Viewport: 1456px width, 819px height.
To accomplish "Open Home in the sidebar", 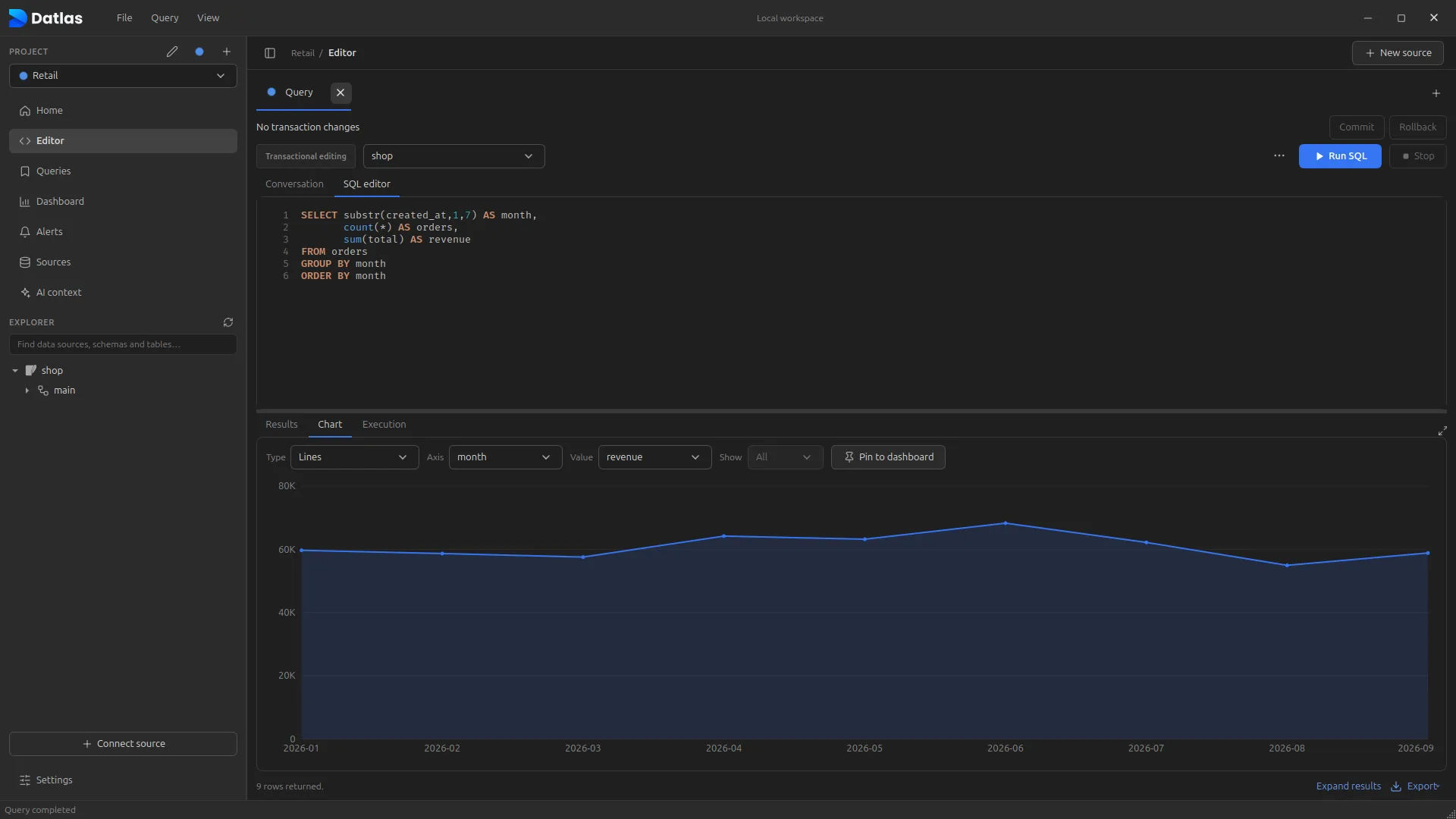I will click(123, 111).
